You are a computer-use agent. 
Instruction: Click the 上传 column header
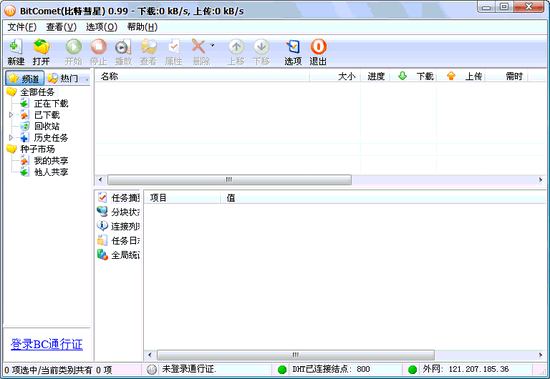(461, 76)
